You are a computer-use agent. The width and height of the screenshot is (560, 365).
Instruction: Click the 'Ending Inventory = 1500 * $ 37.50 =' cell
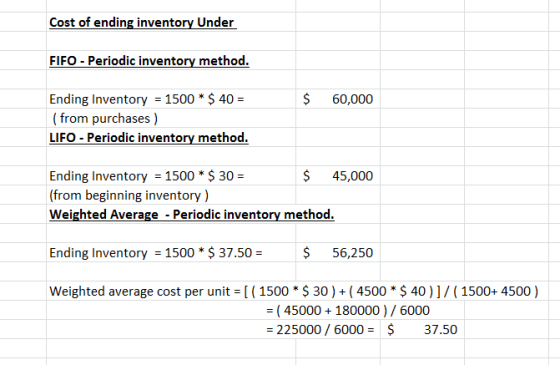coord(156,253)
